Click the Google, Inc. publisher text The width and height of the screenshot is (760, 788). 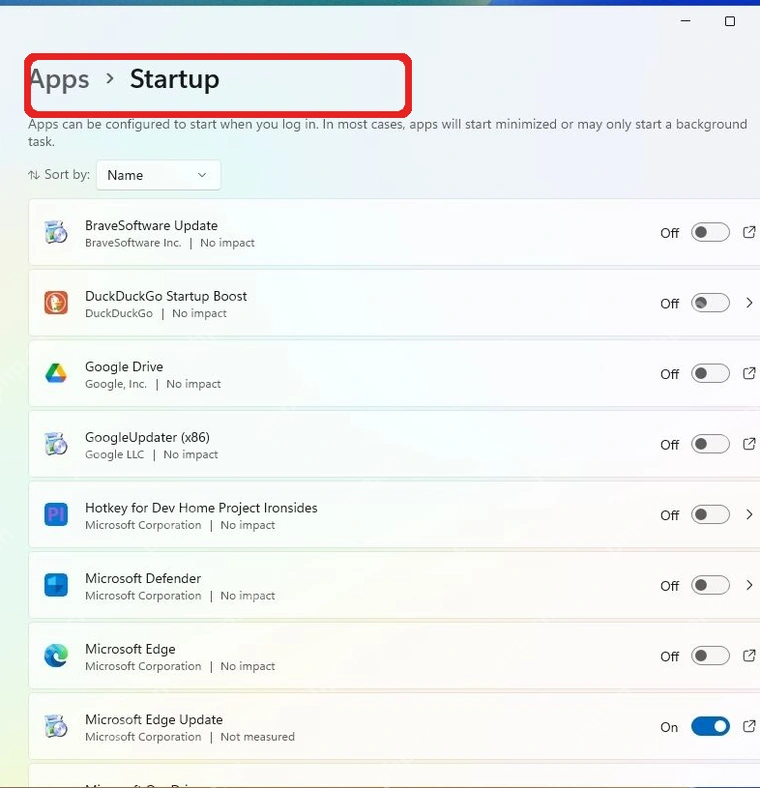pos(116,384)
